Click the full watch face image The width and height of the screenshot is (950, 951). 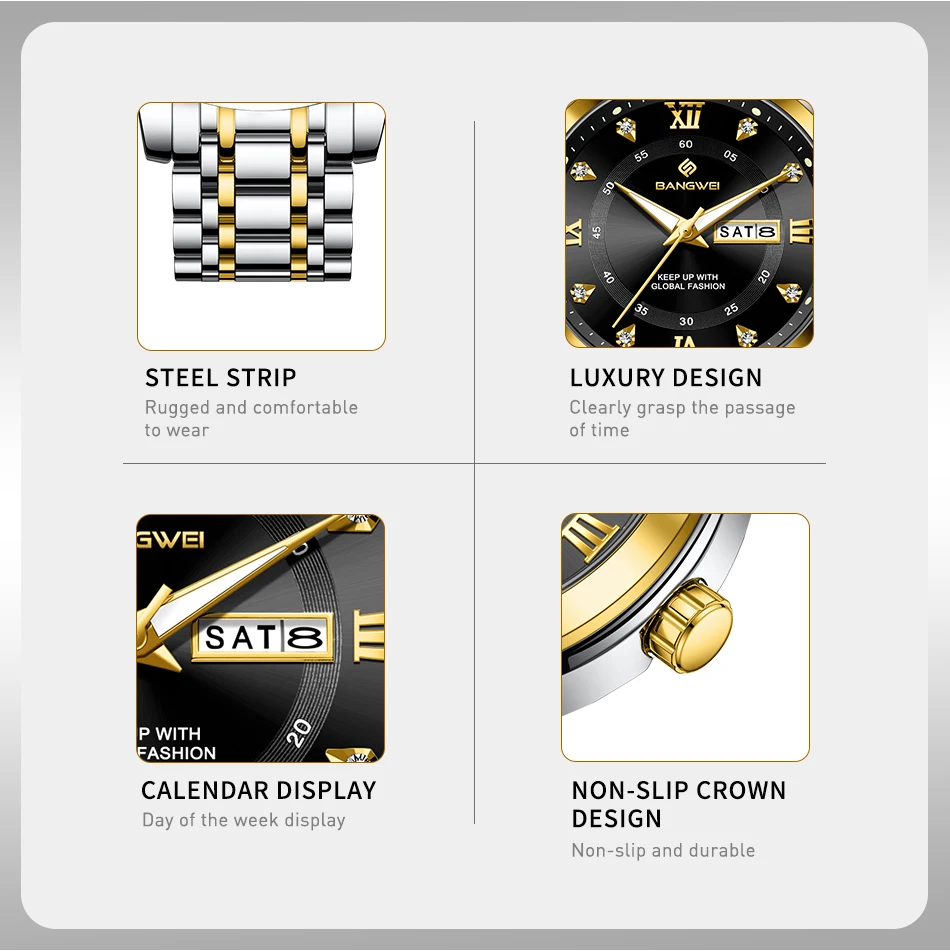click(689, 223)
